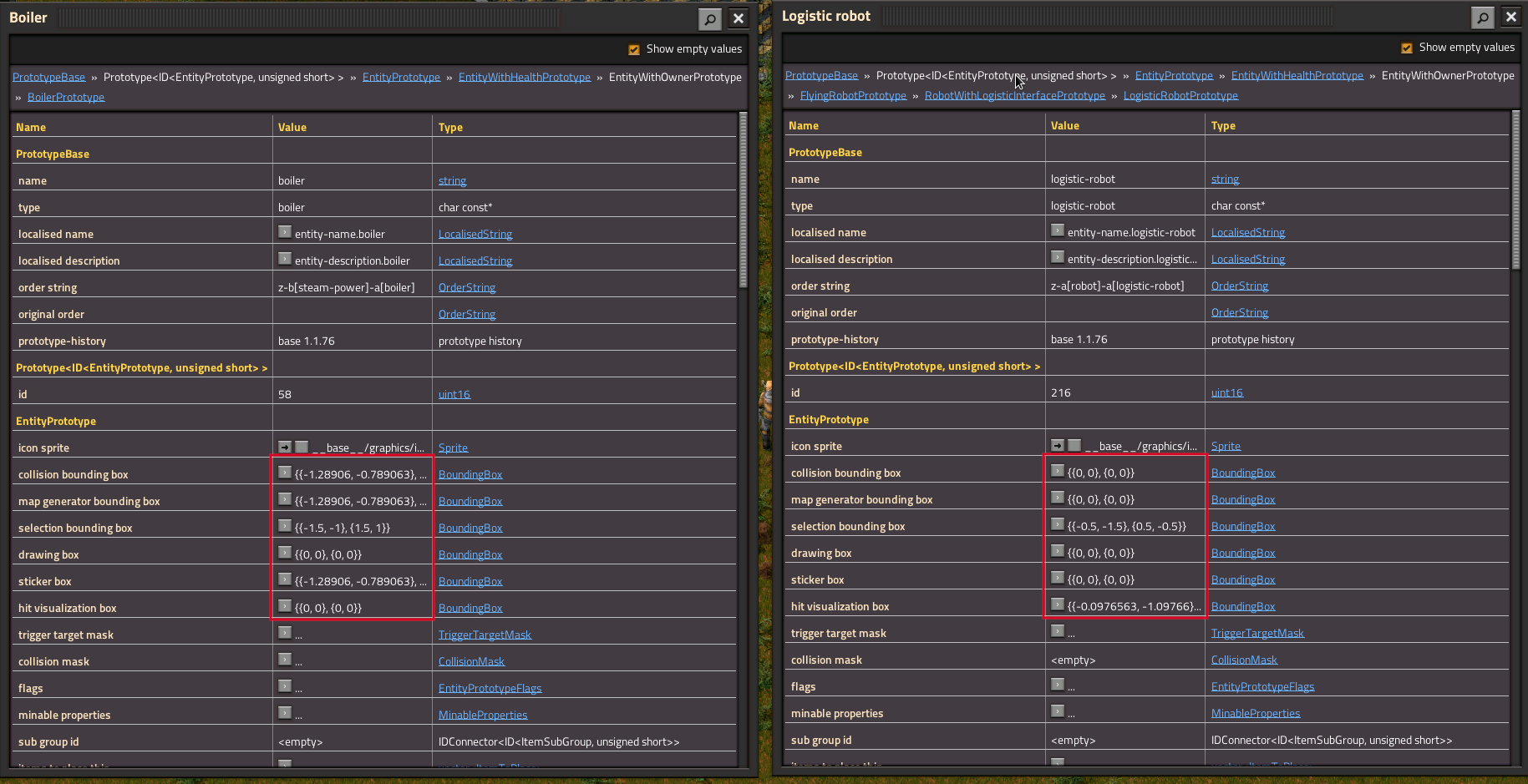Open logistic robot icon sprite arrow button

(x=1058, y=445)
